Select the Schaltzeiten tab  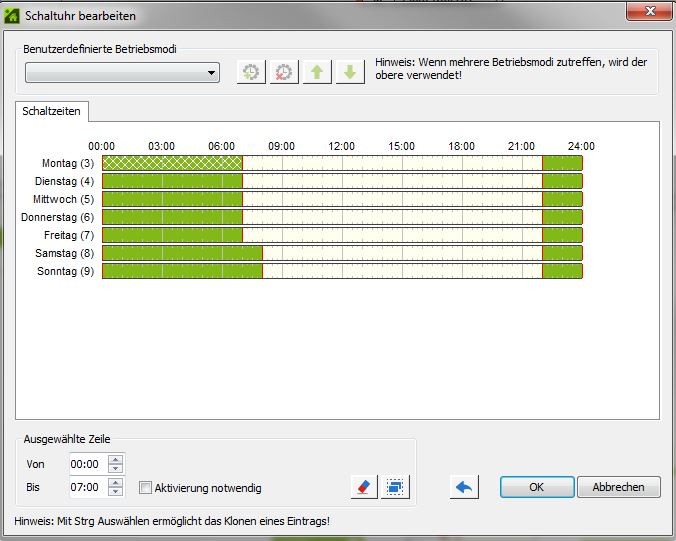[52, 111]
